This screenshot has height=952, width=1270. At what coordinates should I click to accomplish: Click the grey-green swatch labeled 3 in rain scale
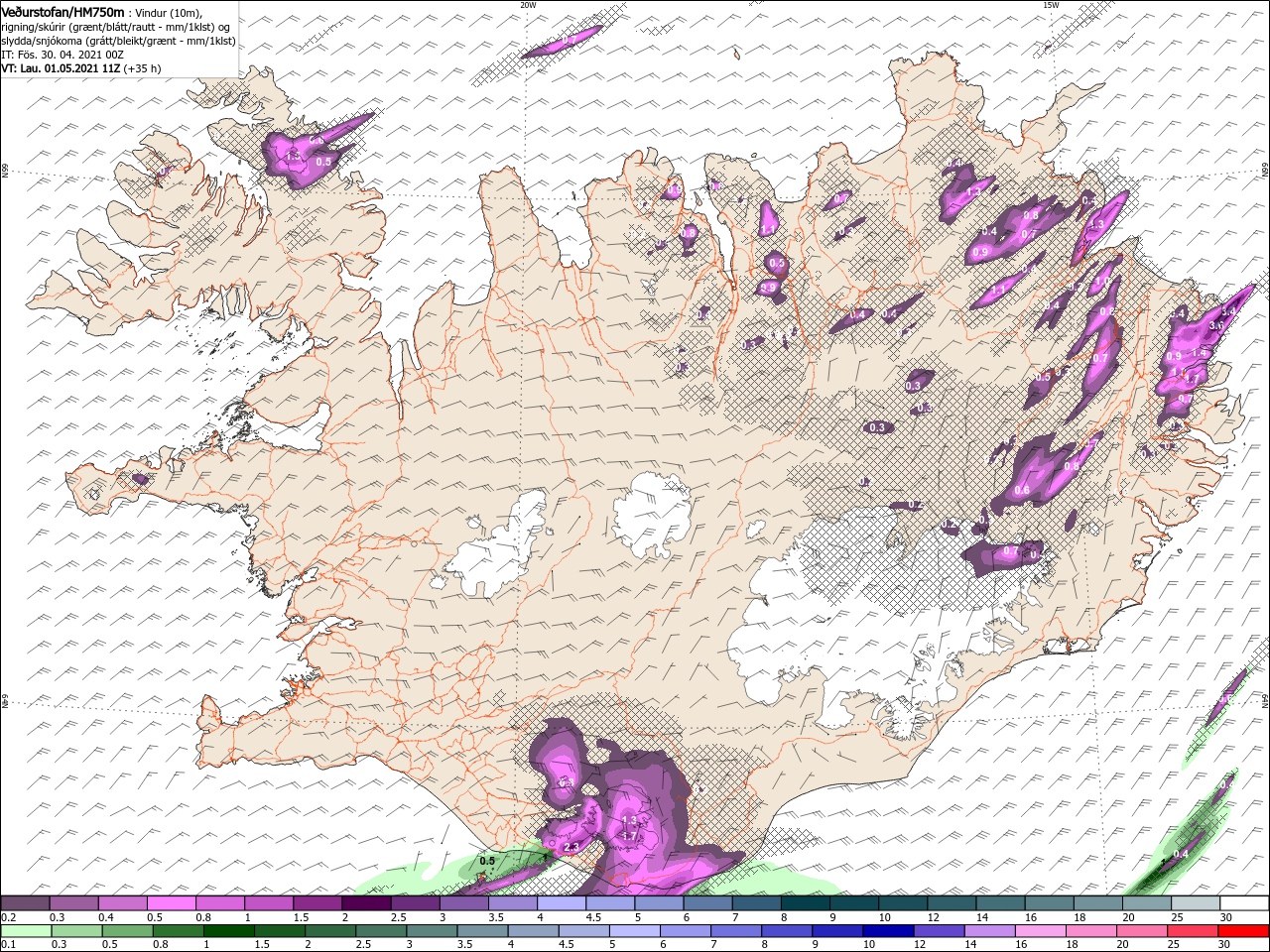coord(432,930)
